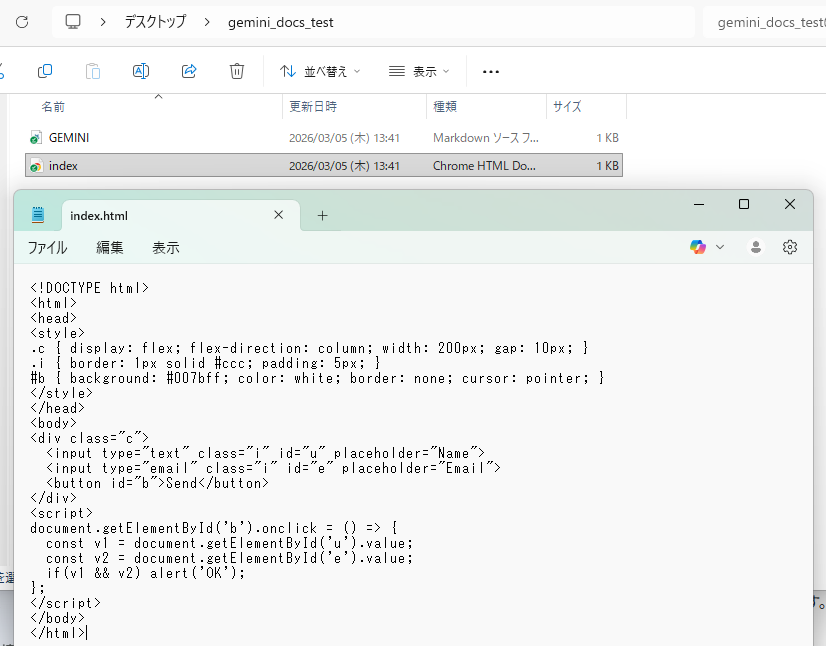The image size is (826, 646).
Task: Click the <!DOCTYPE html> line in Notepad
Action: 90,288
